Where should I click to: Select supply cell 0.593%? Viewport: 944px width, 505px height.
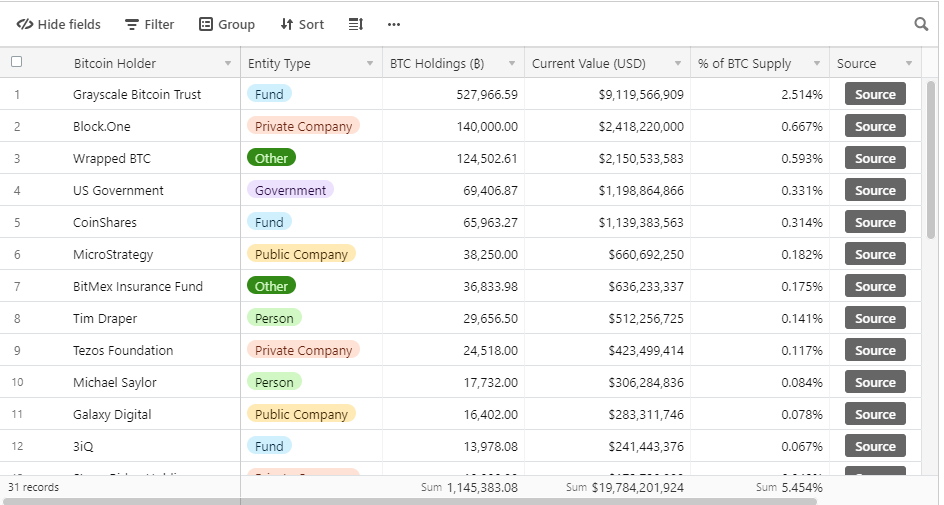(x=760, y=158)
